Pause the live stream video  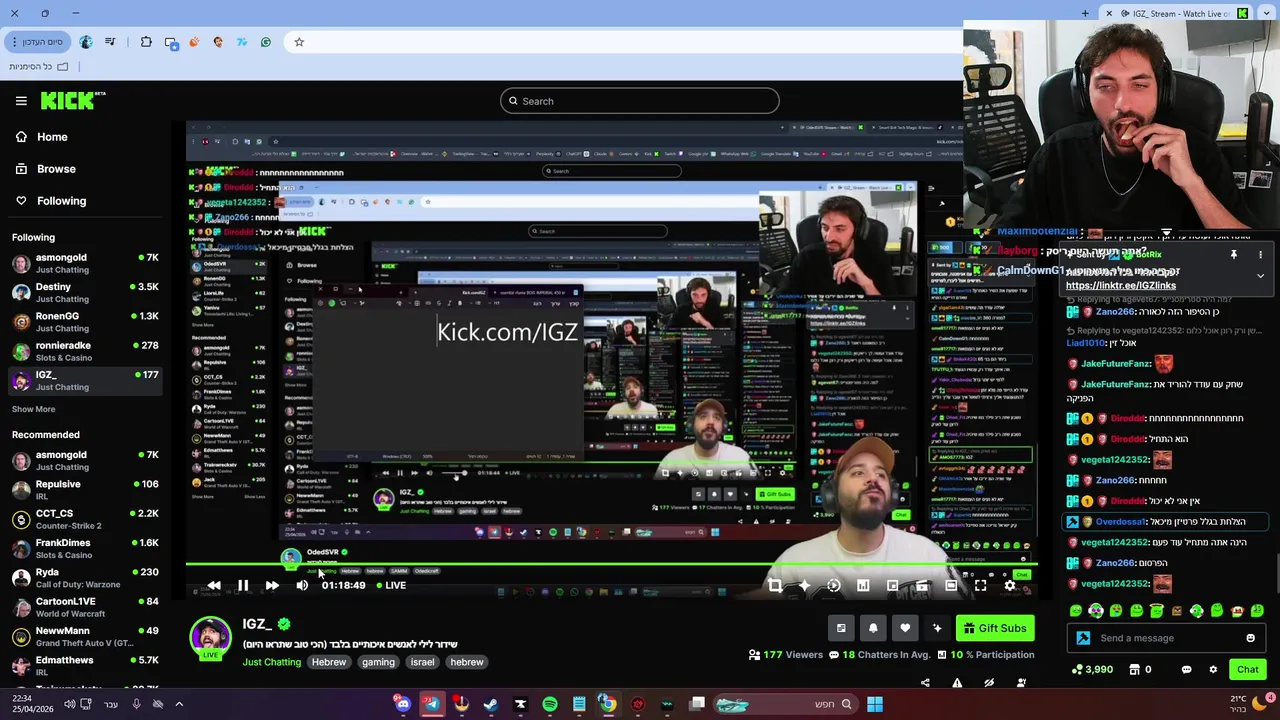click(x=243, y=585)
